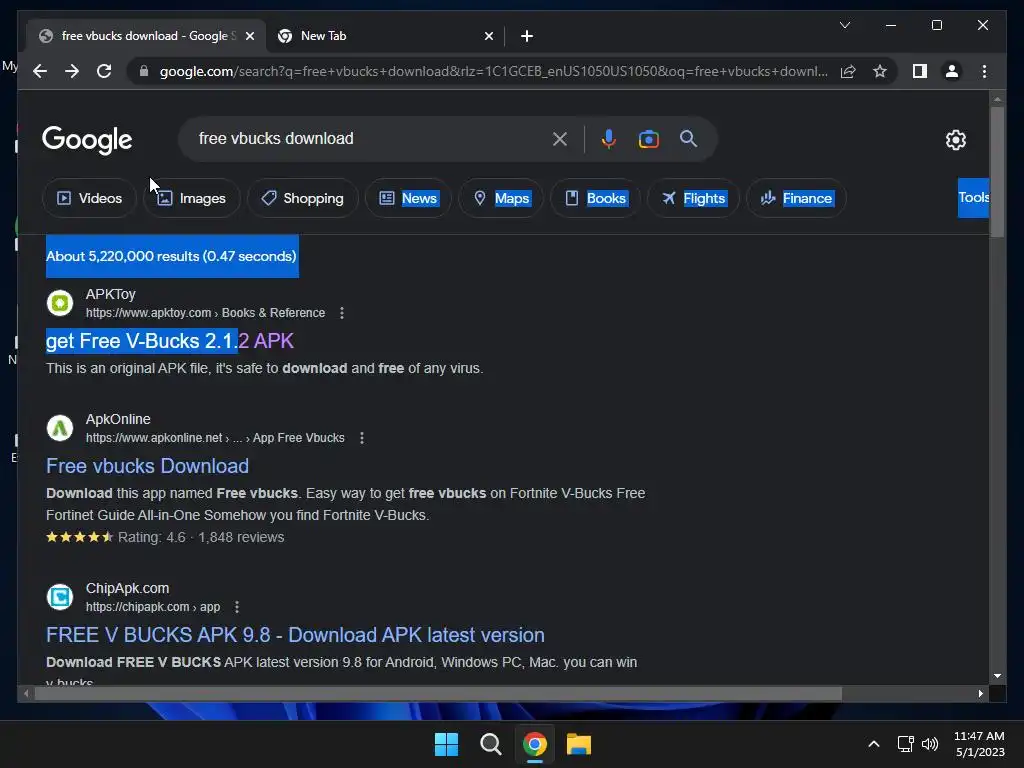Clear the search box text
Image resolution: width=1024 pixels, height=768 pixels.
[560, 138]
